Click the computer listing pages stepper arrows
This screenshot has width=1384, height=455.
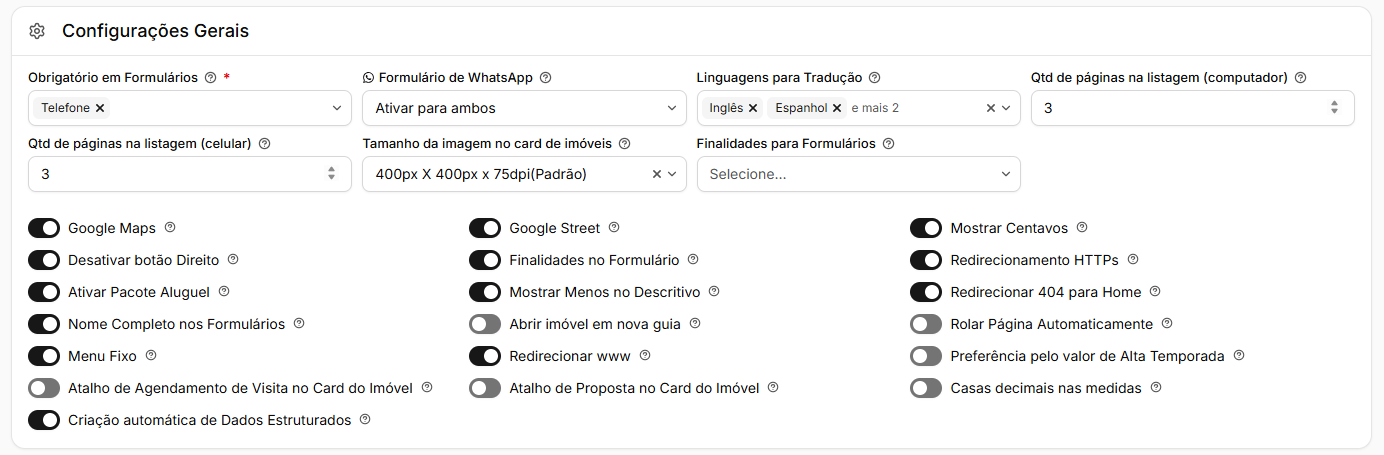click(1334, 108)
